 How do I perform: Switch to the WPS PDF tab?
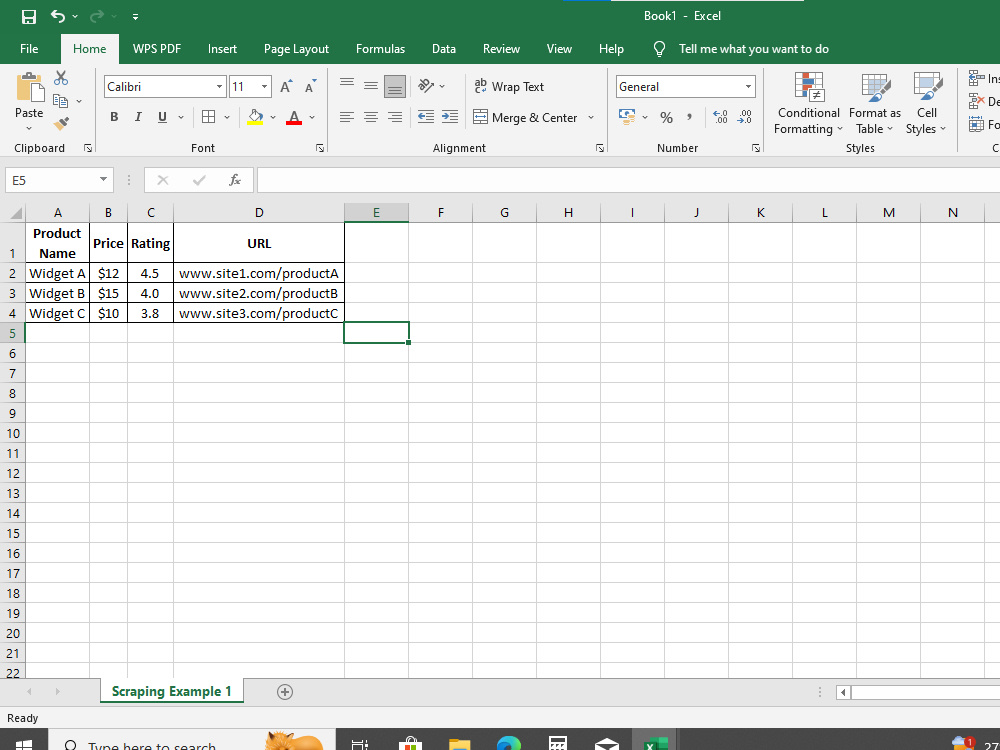click(157, 49)
